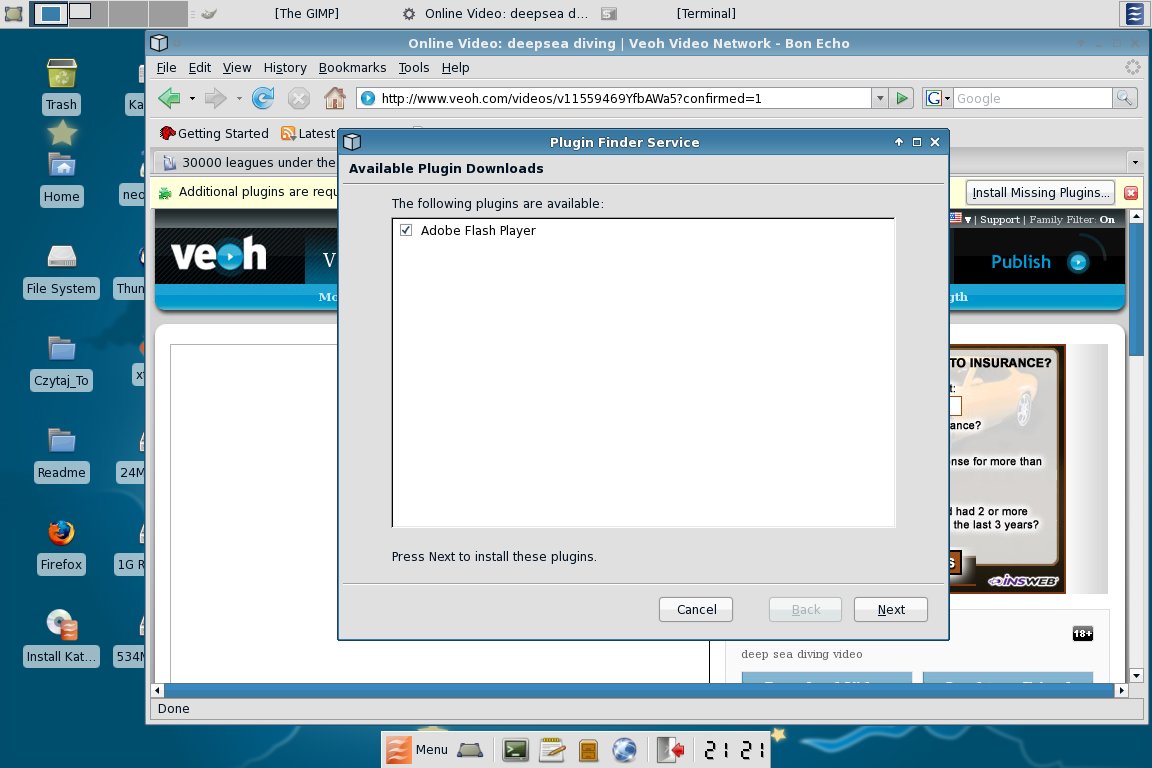Viewport: 1152px width, 768px height.
Task: Click Cancel in Plugin Finder Service
Action: coord(696,609)
